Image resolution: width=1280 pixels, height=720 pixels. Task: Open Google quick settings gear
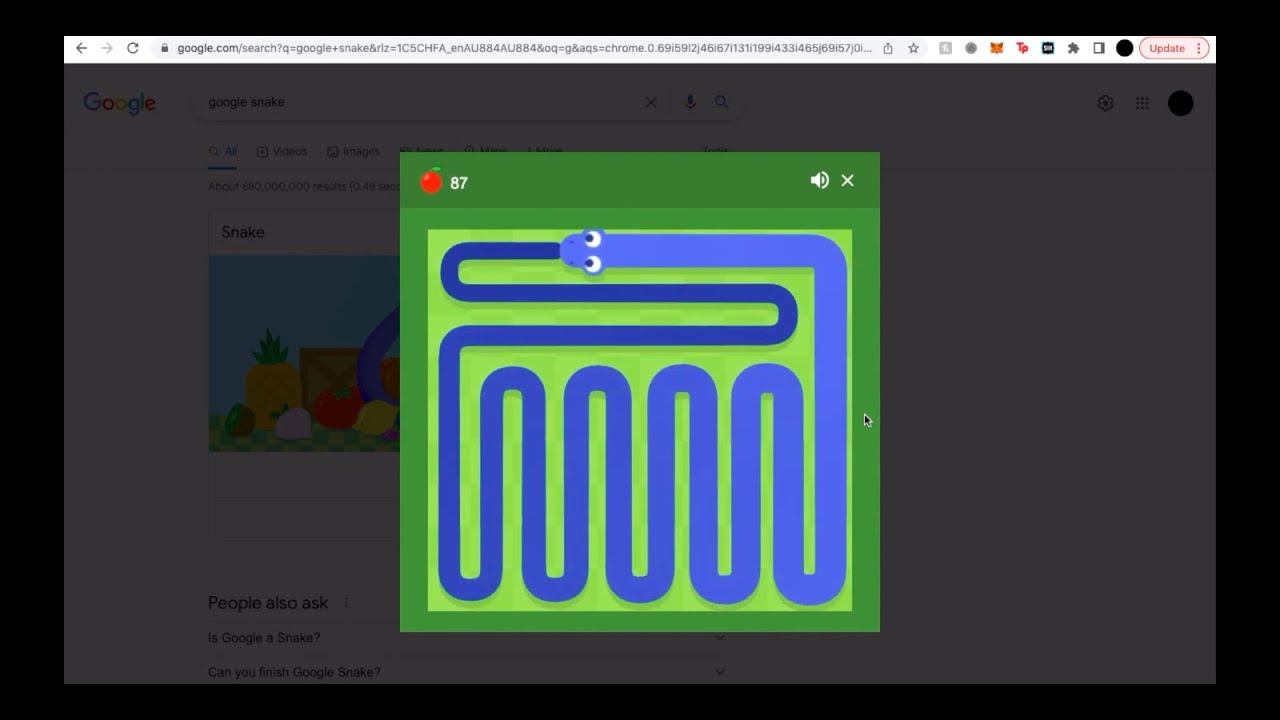tap(1105, 103)
